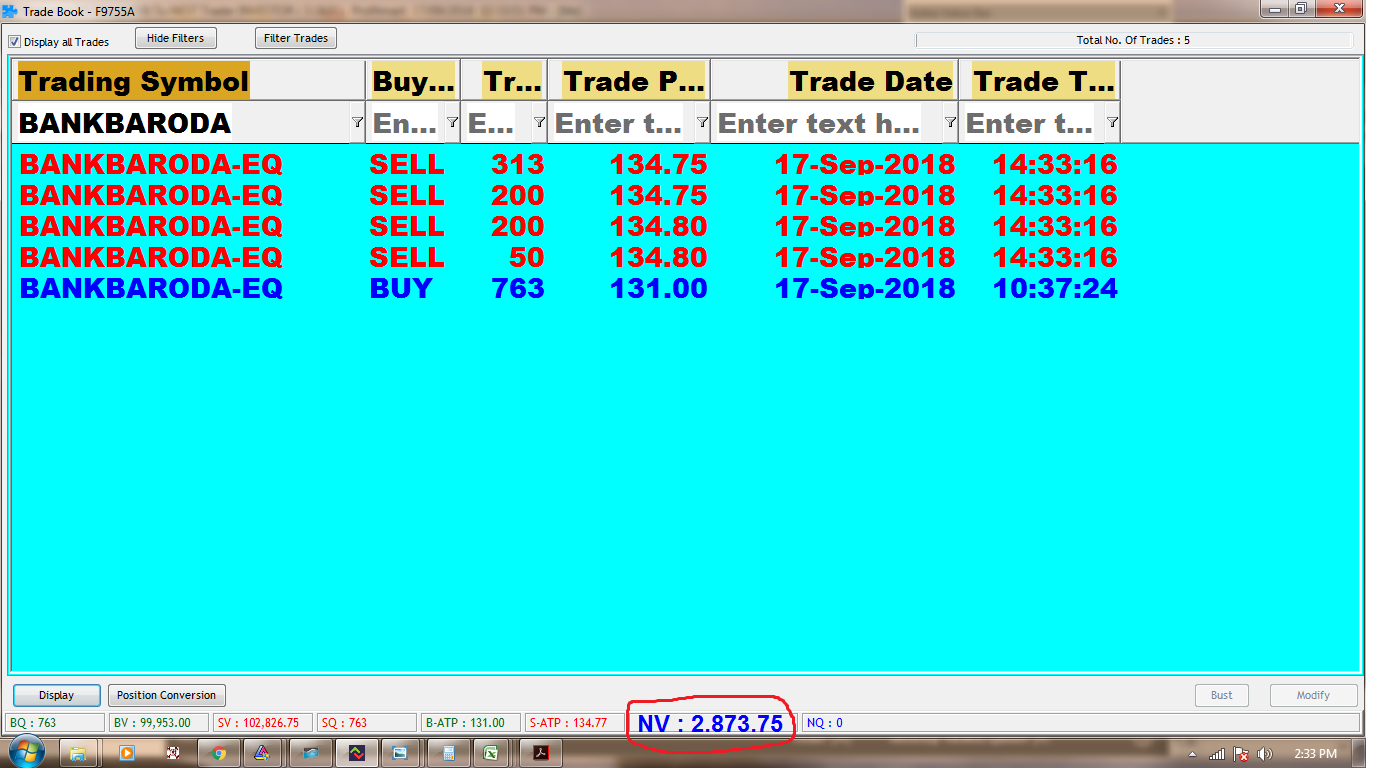Select the BUY trade row symbol
This screenshot has width=1380, height=768.
(151, 288)
